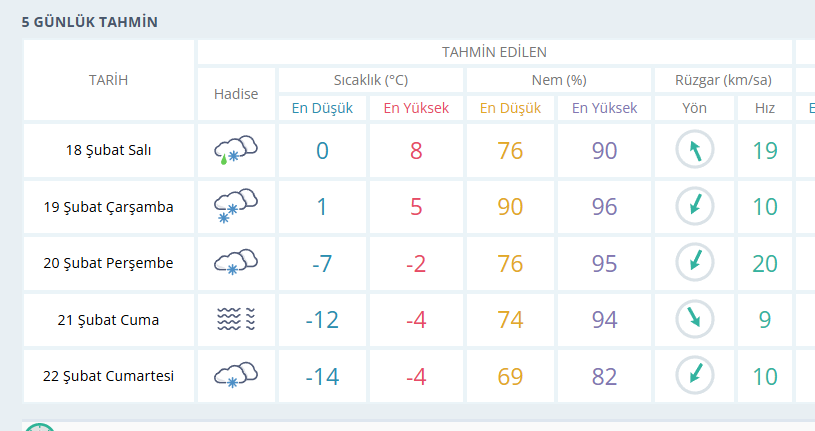
Task: Click the 5 GÜNLÜK TAHMİN heading
Action: 89,22
